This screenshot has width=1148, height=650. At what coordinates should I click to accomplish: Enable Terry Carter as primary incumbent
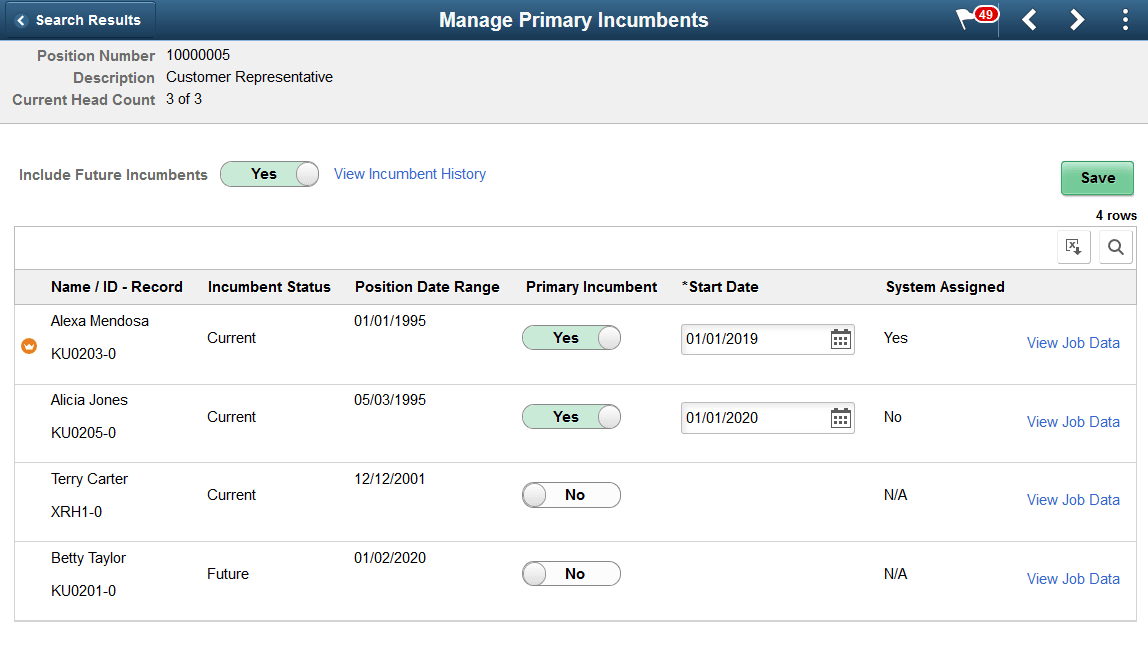click(x=571, y=494)
